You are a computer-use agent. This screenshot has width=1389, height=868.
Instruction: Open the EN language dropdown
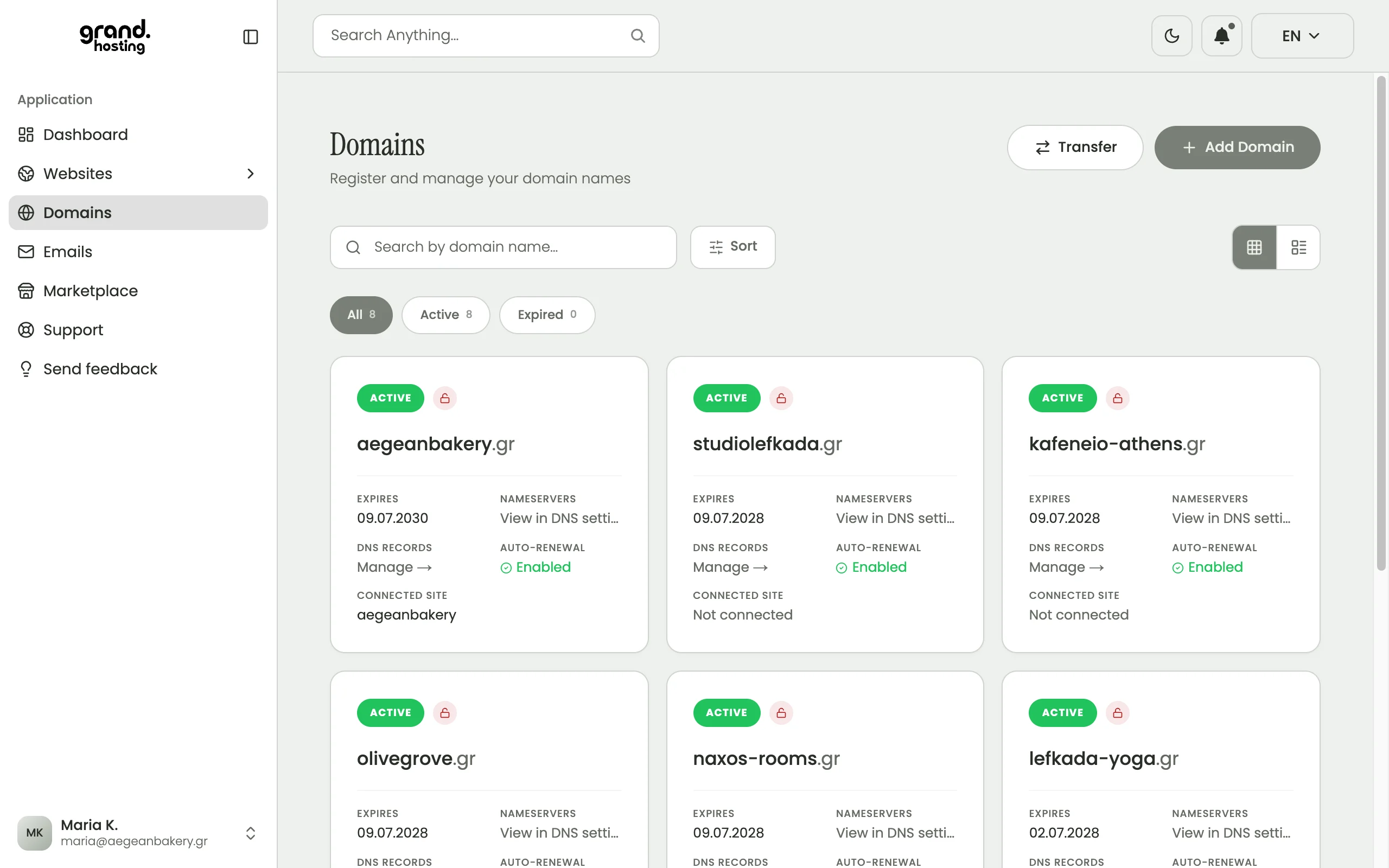1302,36
